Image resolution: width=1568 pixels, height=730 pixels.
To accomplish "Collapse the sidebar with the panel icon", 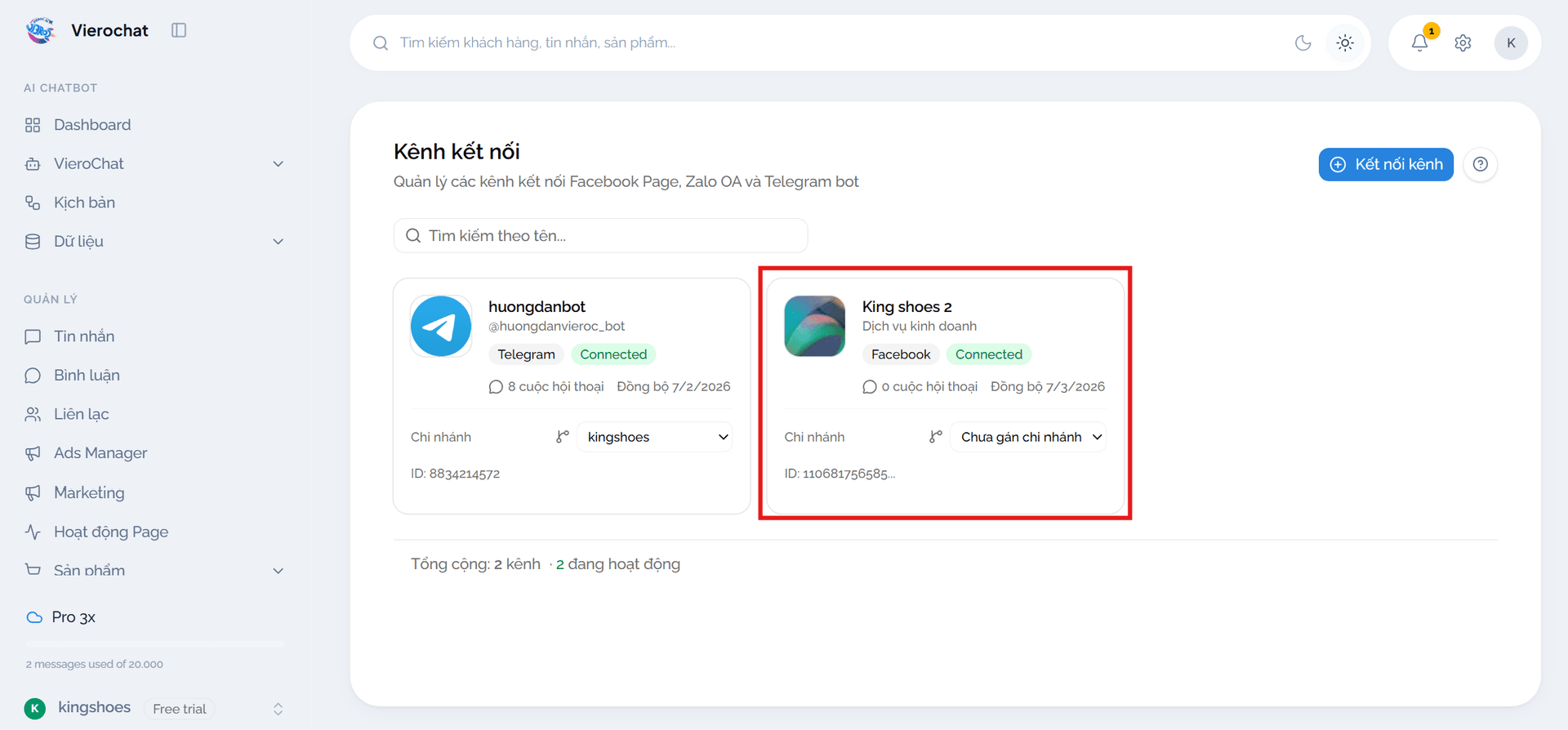I will (x=179, y=30).
